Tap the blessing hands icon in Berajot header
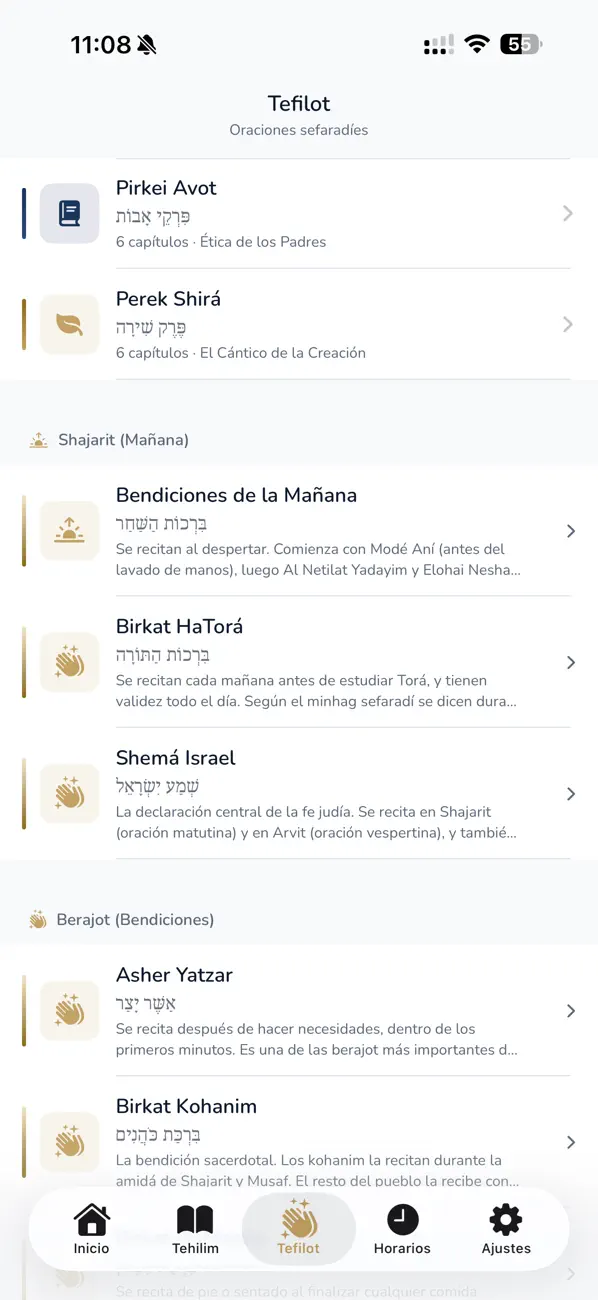The image size is (598, 1300). pyautogui.click(x=37, y=919)
